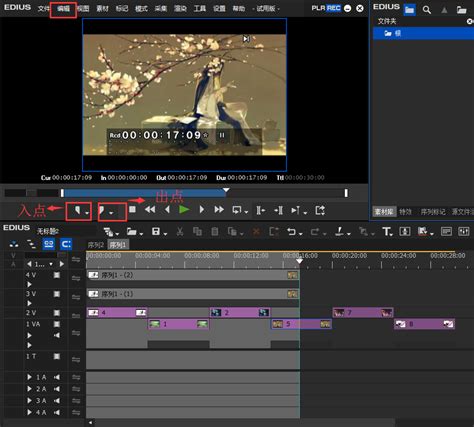474x427 pixels.
Task: Mute audio on the 1 A track
Action: (x=57, y=377)
